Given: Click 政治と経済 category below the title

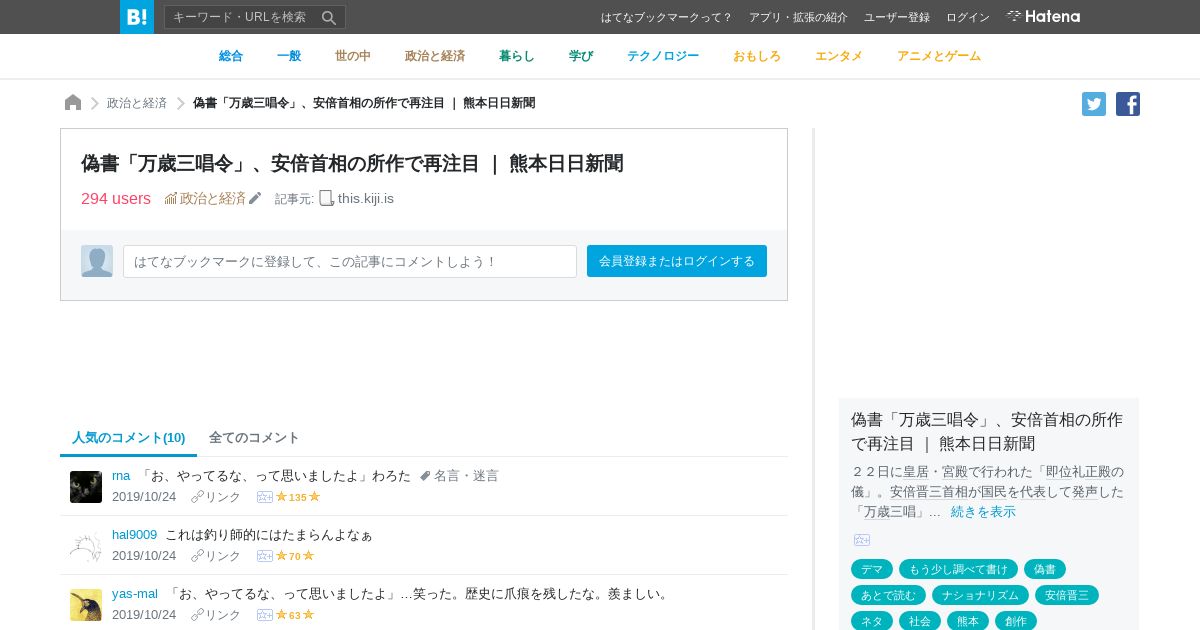Looking at the screenshot, I should pos(212,199).
